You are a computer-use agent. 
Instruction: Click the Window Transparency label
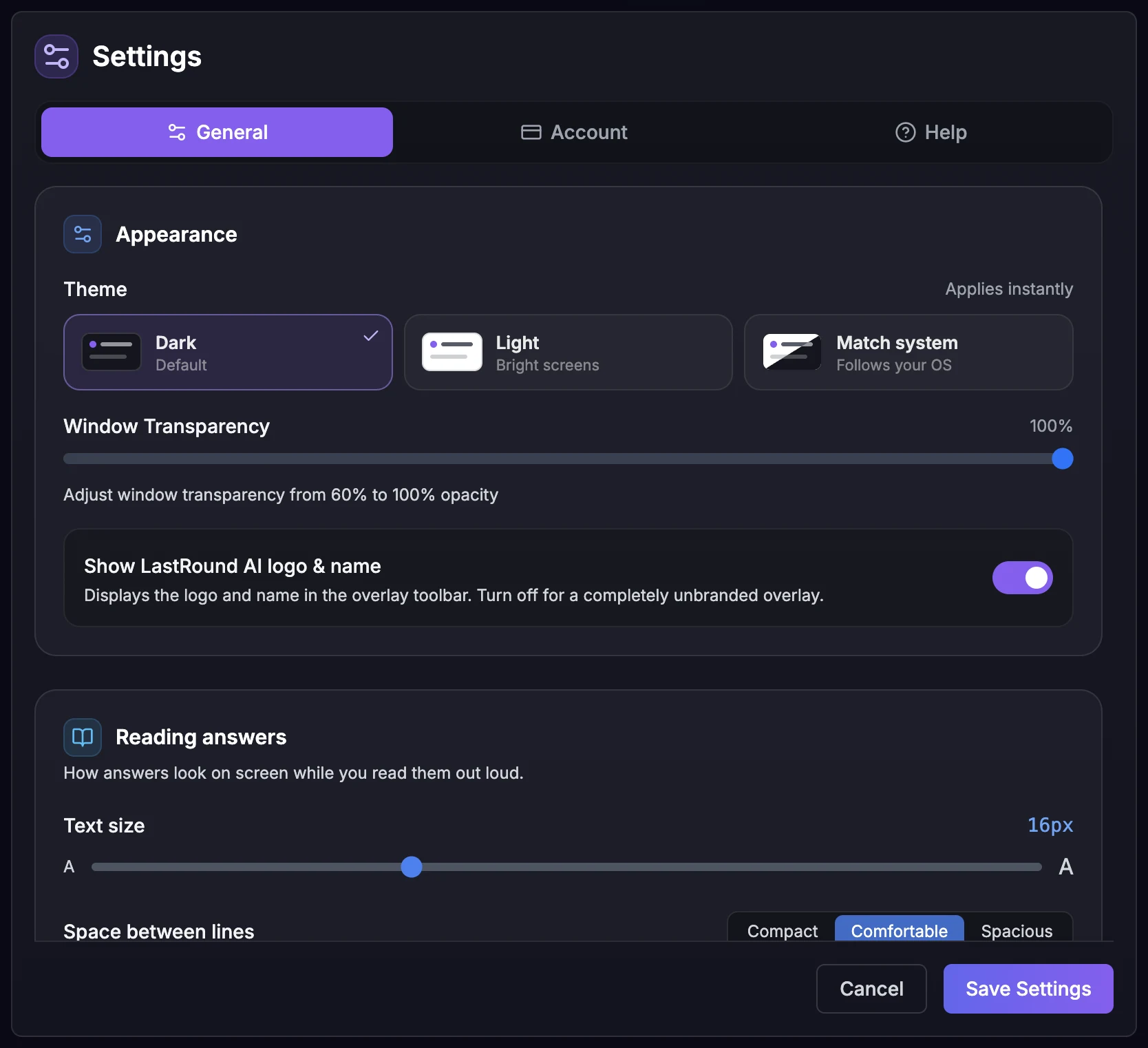(167, 426)
